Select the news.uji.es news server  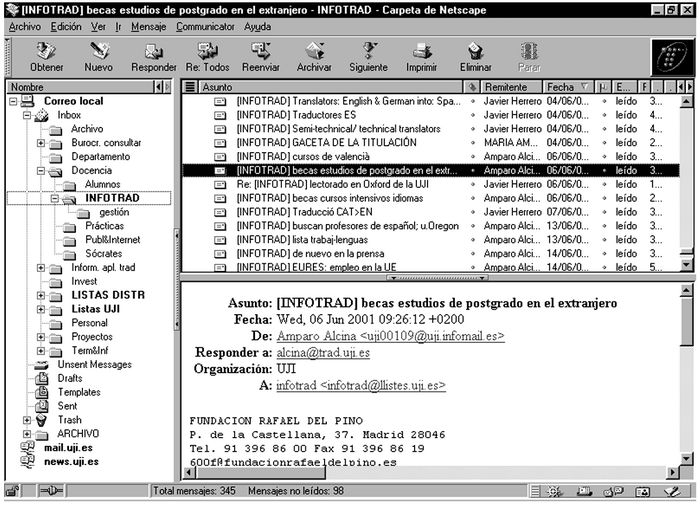[x=71, y=461]
